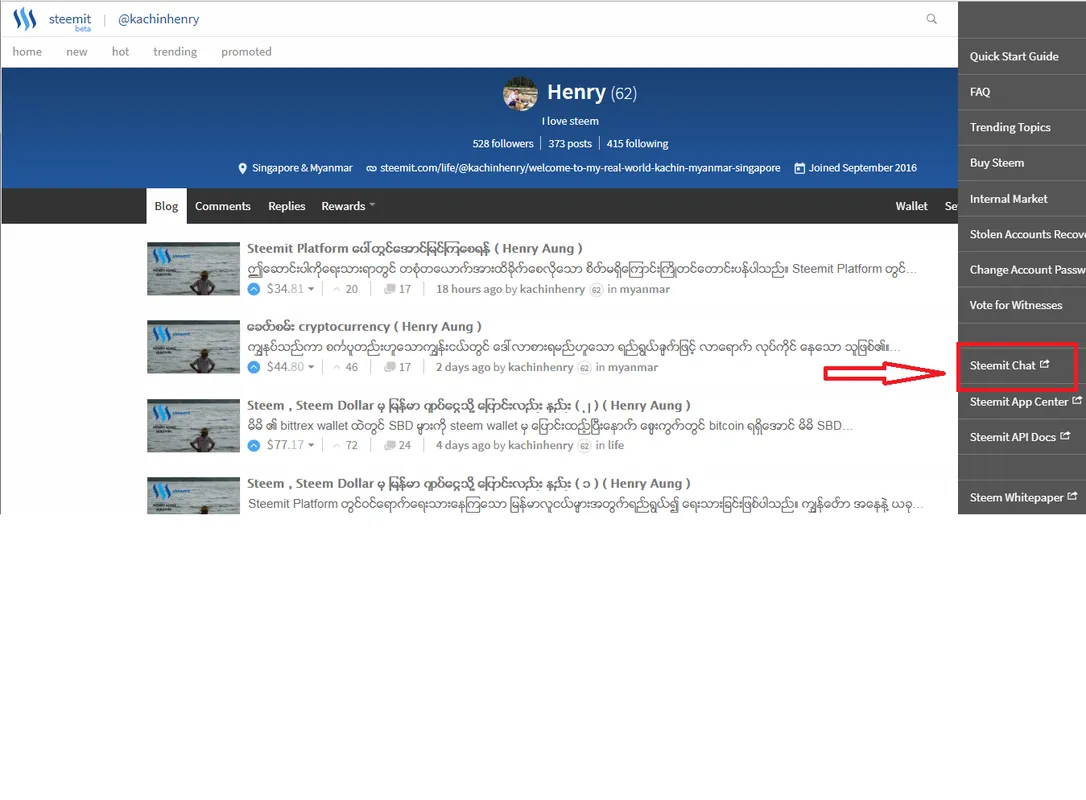The image size is (1086, 800).
Task: Open comments icon on 18 hours ago post
Action: tap(390, 289)
